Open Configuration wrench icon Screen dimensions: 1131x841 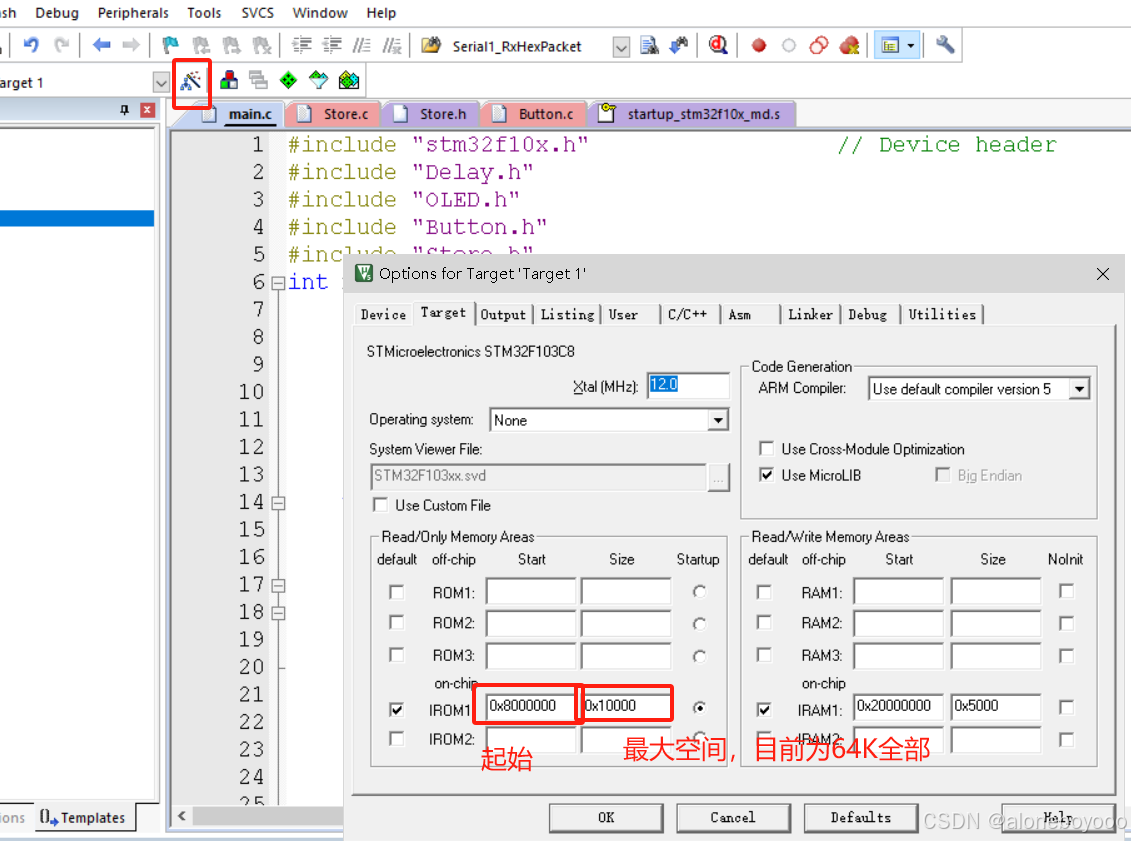[945, 45]
